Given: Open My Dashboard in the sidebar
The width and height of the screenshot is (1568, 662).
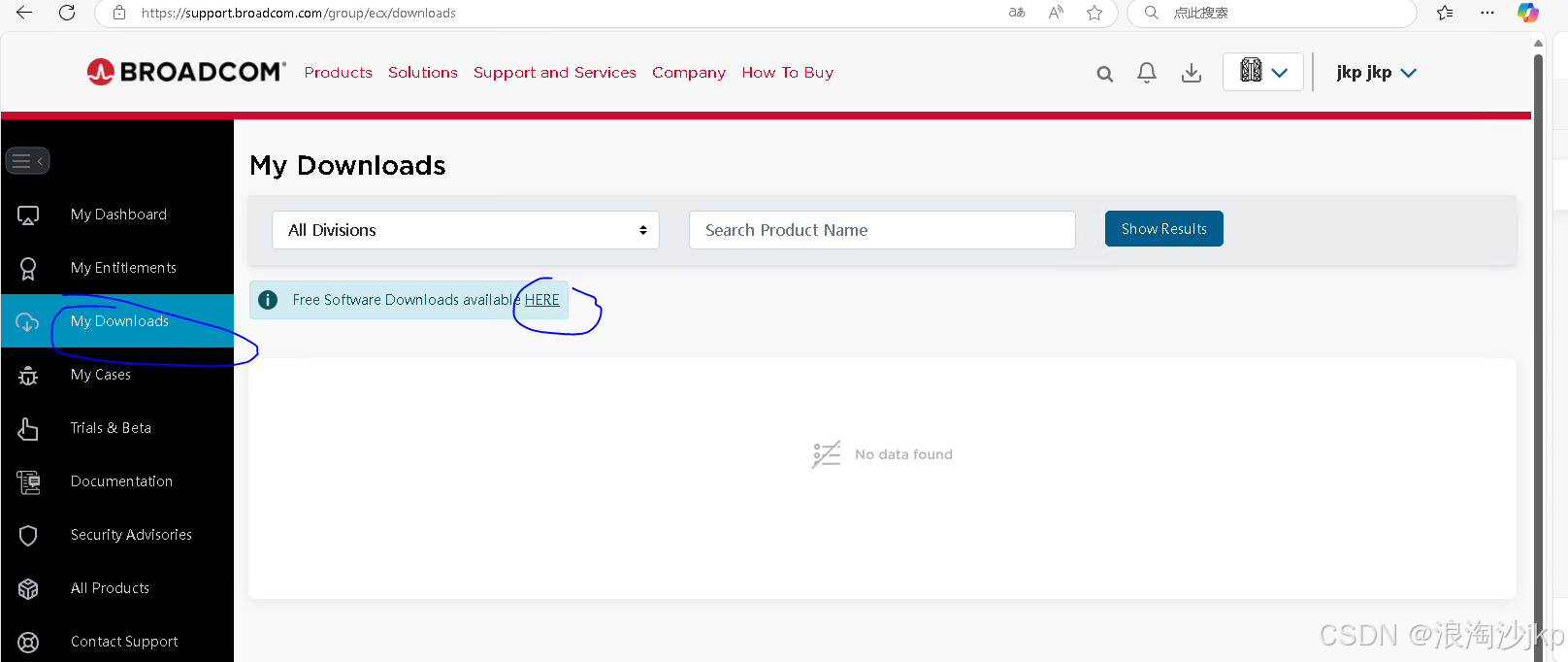Looking at the screenshot, I should (118, 215).
